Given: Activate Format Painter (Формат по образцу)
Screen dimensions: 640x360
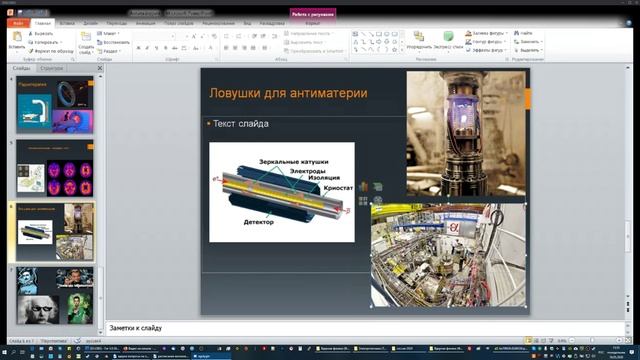Looking at the screenshot, I should coord(51,51).
